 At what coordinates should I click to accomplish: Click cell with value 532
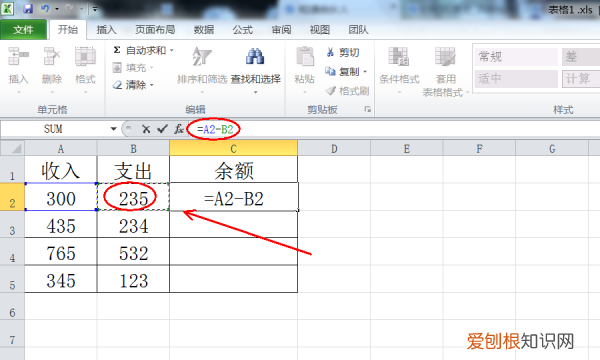[x=133, y=252]
